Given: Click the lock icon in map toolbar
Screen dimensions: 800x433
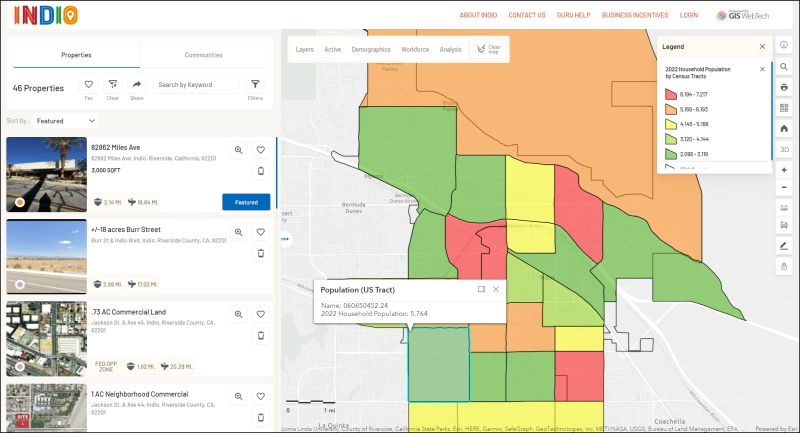Looking at the screenshot, I should tap(784, 266).
